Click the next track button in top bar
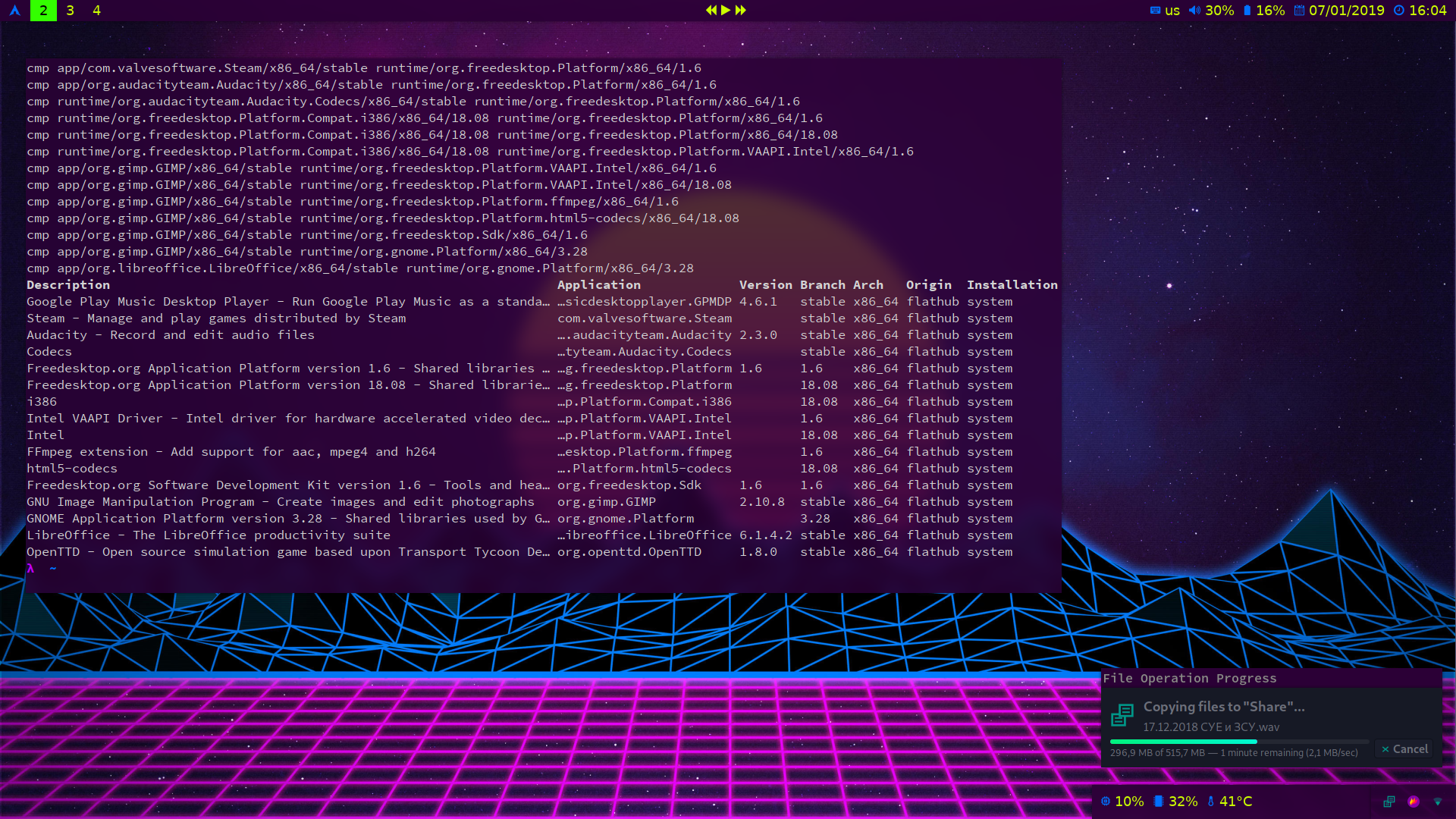This screenshot has height=819, width=1456. 741,10
